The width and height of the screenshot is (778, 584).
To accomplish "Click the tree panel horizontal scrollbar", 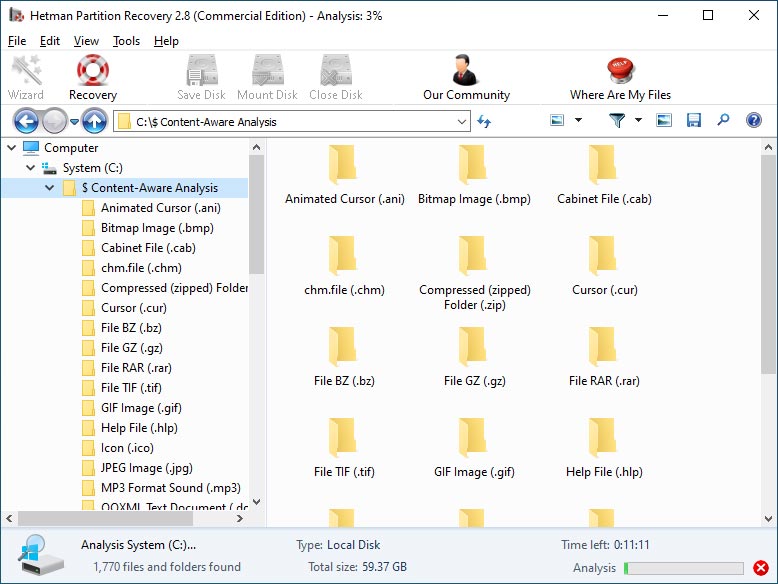I will [105, 519].
